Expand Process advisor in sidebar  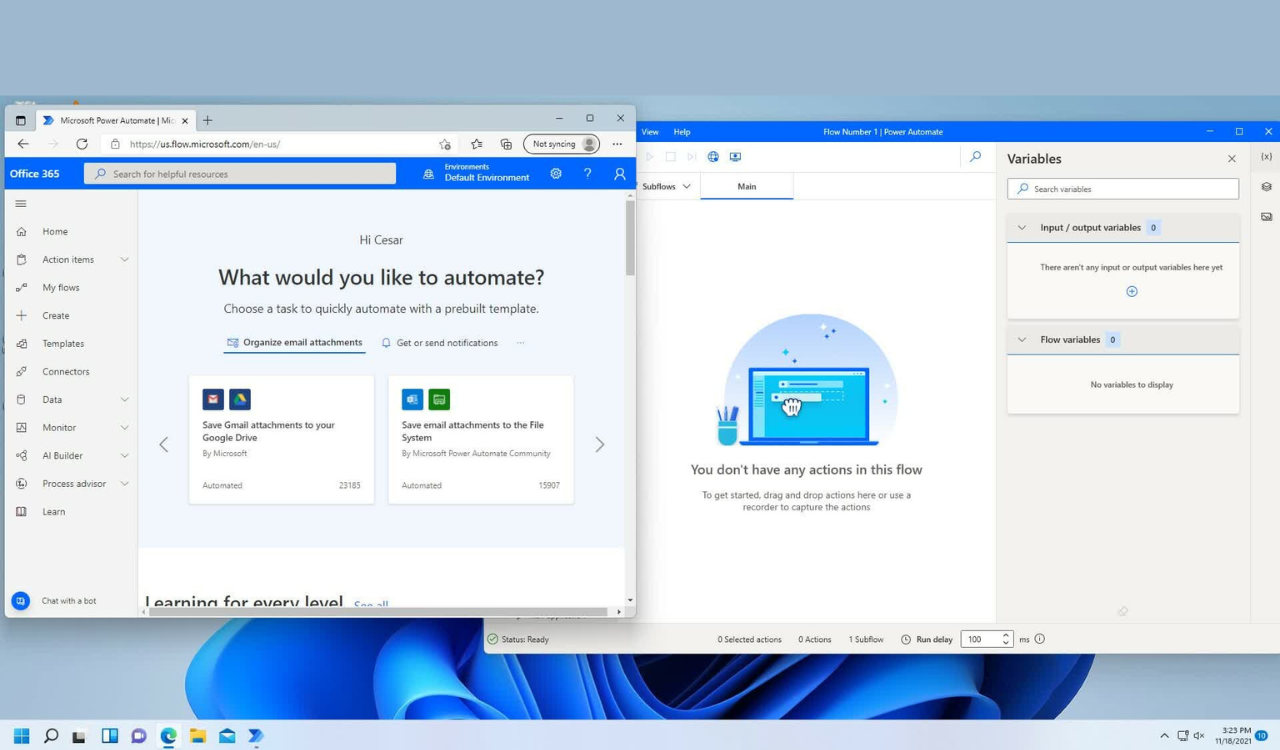coord(125,483)
